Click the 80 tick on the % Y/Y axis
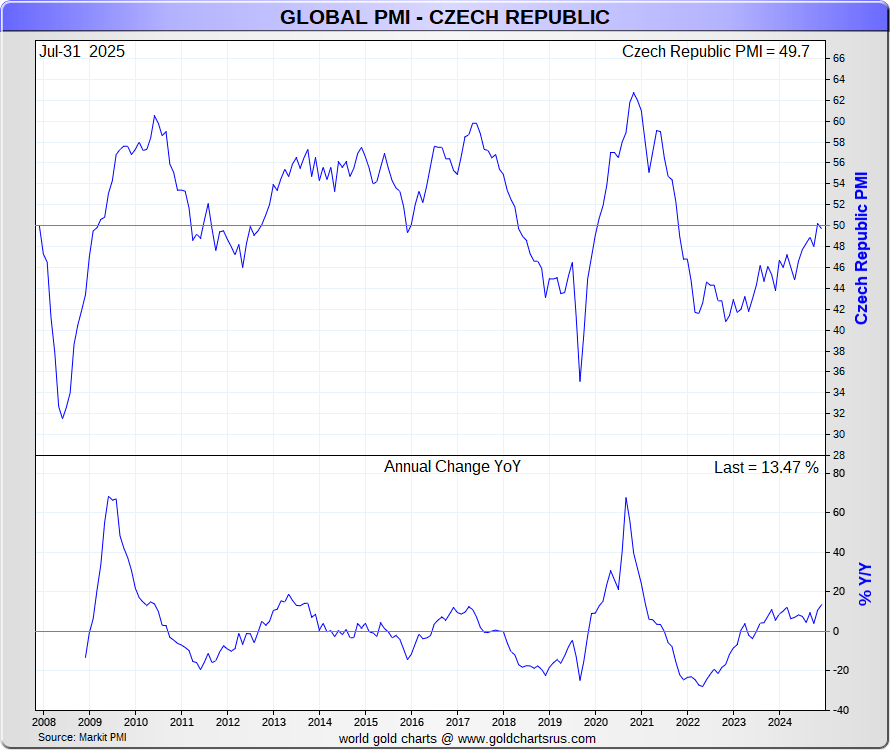Screen dimensions: 890x750 839,474
